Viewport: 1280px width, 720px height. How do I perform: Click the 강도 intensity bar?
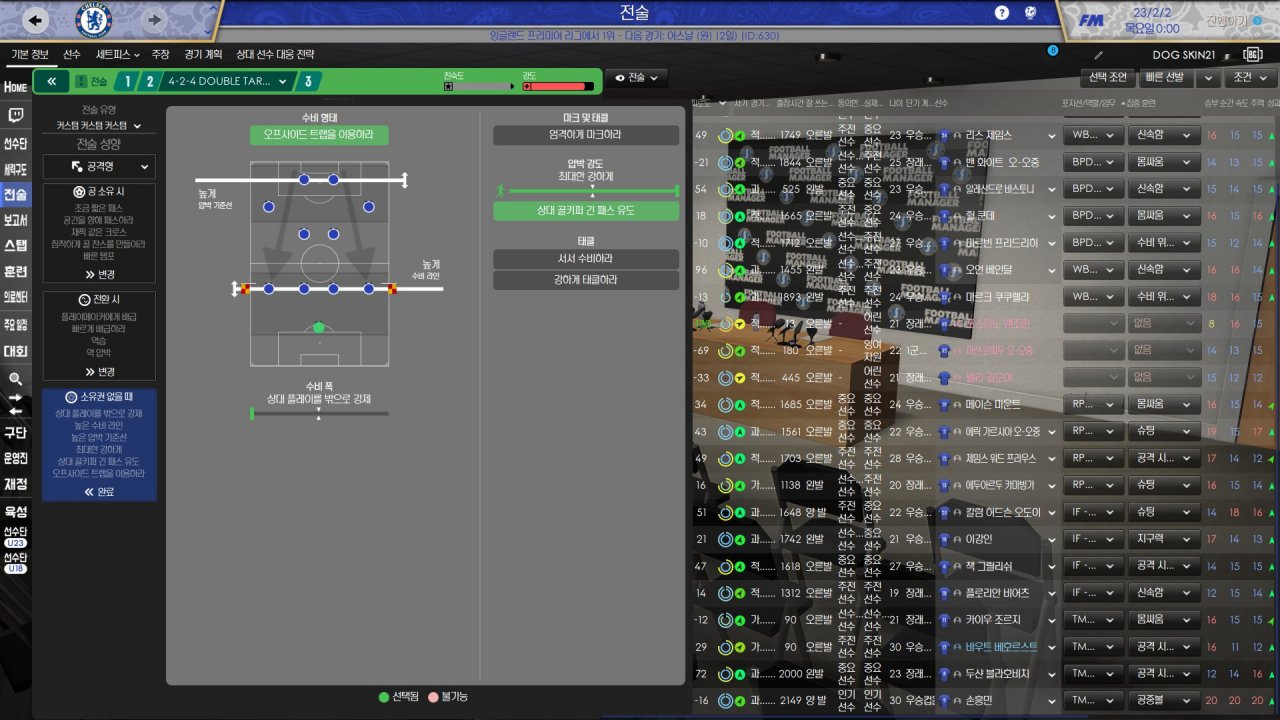(556, 87)
